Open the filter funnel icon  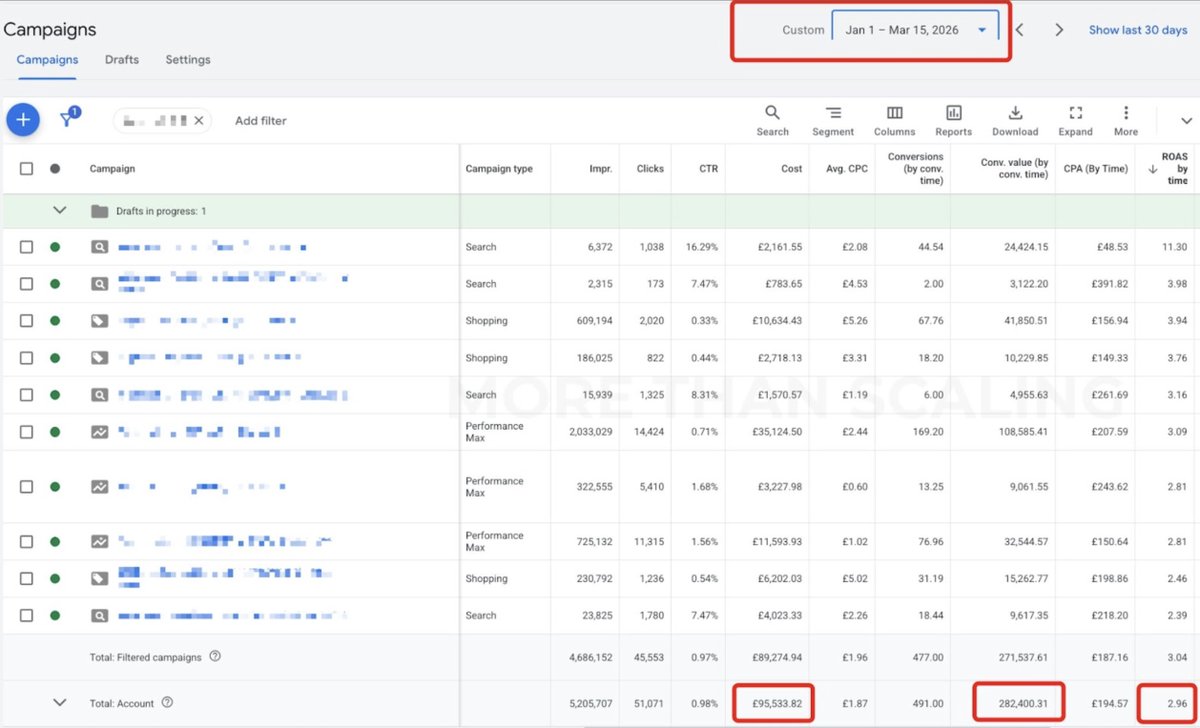tap(68, 119)
